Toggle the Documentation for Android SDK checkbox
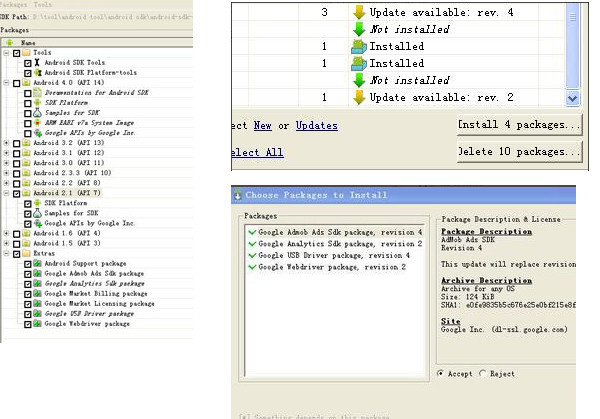Image resolution: width=600 pixels, height=419 pixels. click(28, 92)
